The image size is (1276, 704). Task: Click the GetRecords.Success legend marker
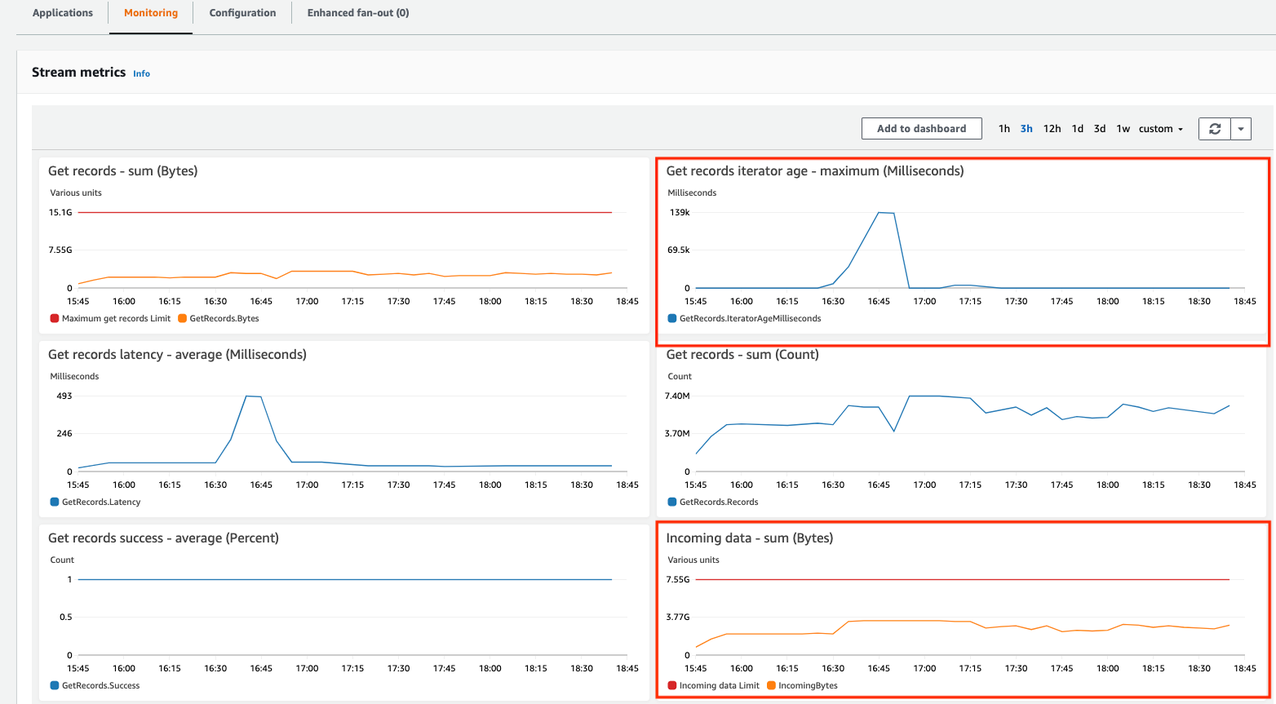coord(55,686)
